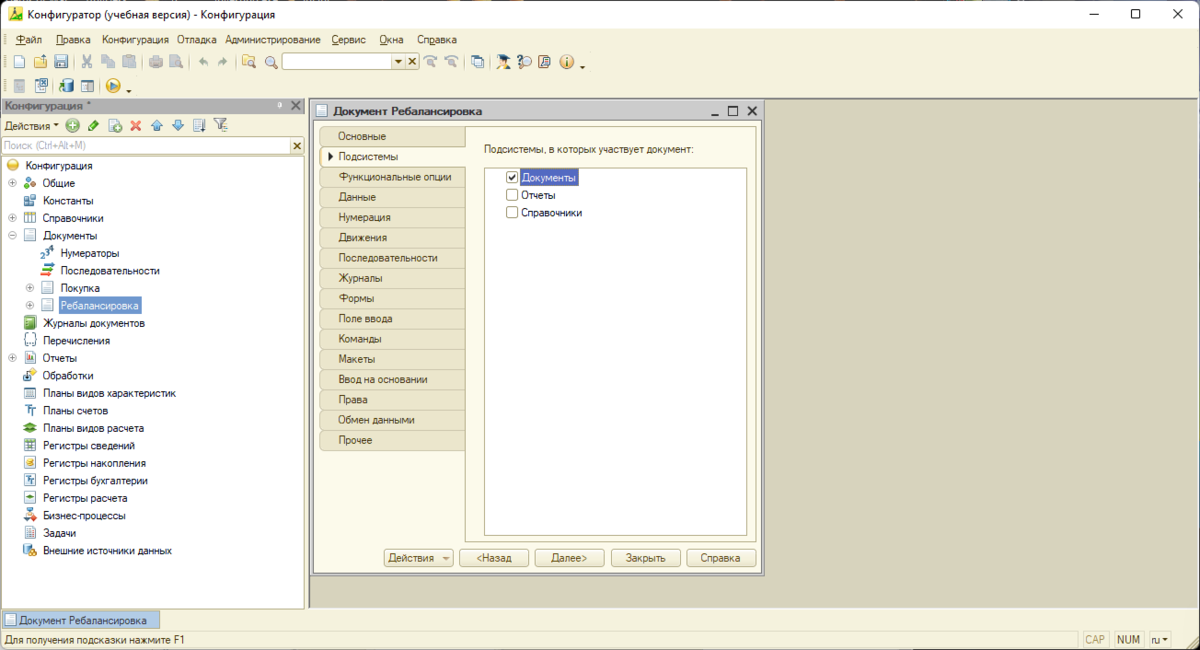Expand the Отчеты tree node
Viewport: 1200px width, 650px height.
click(x=12, y=358)
